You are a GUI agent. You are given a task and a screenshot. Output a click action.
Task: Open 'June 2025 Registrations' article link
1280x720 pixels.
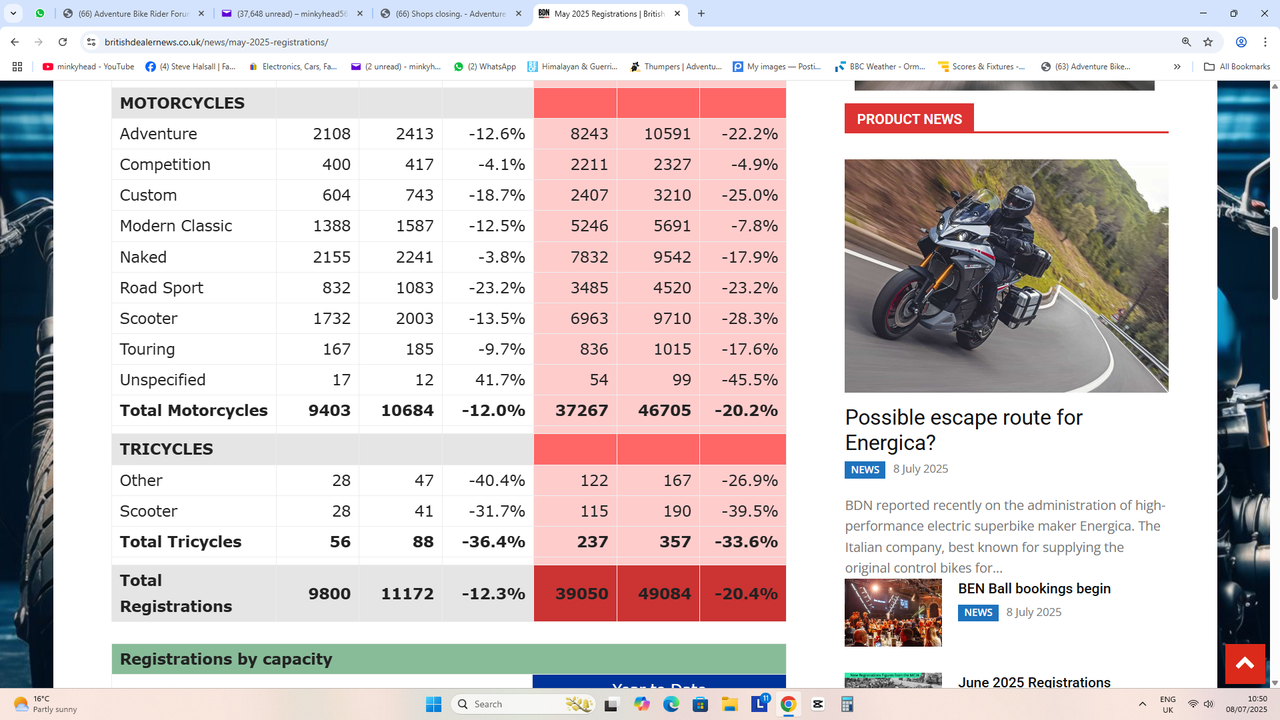(x=1034, y=682)
